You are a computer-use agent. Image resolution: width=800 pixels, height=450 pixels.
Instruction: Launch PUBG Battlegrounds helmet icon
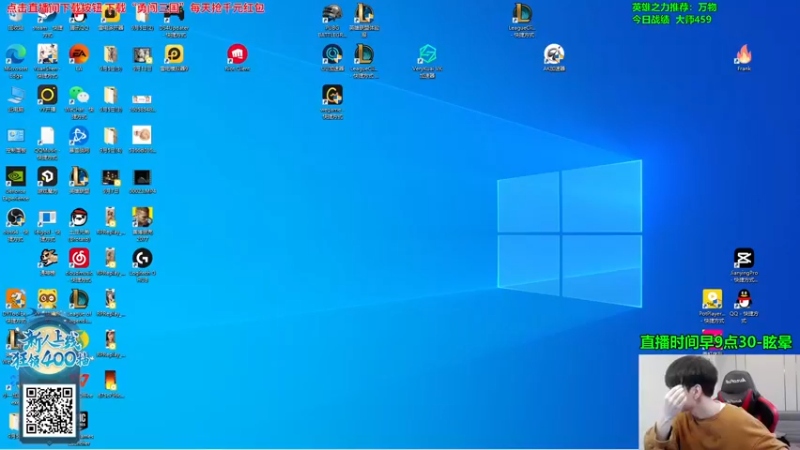click(x=332, y=14)
